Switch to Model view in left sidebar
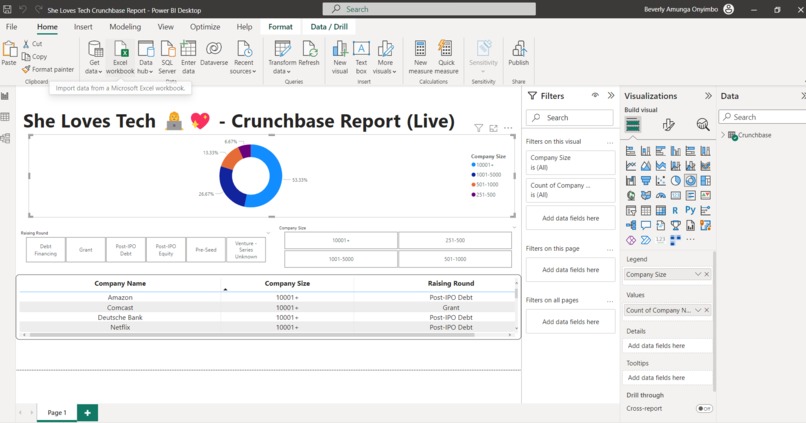806x423 pixels. click(5, 138)
